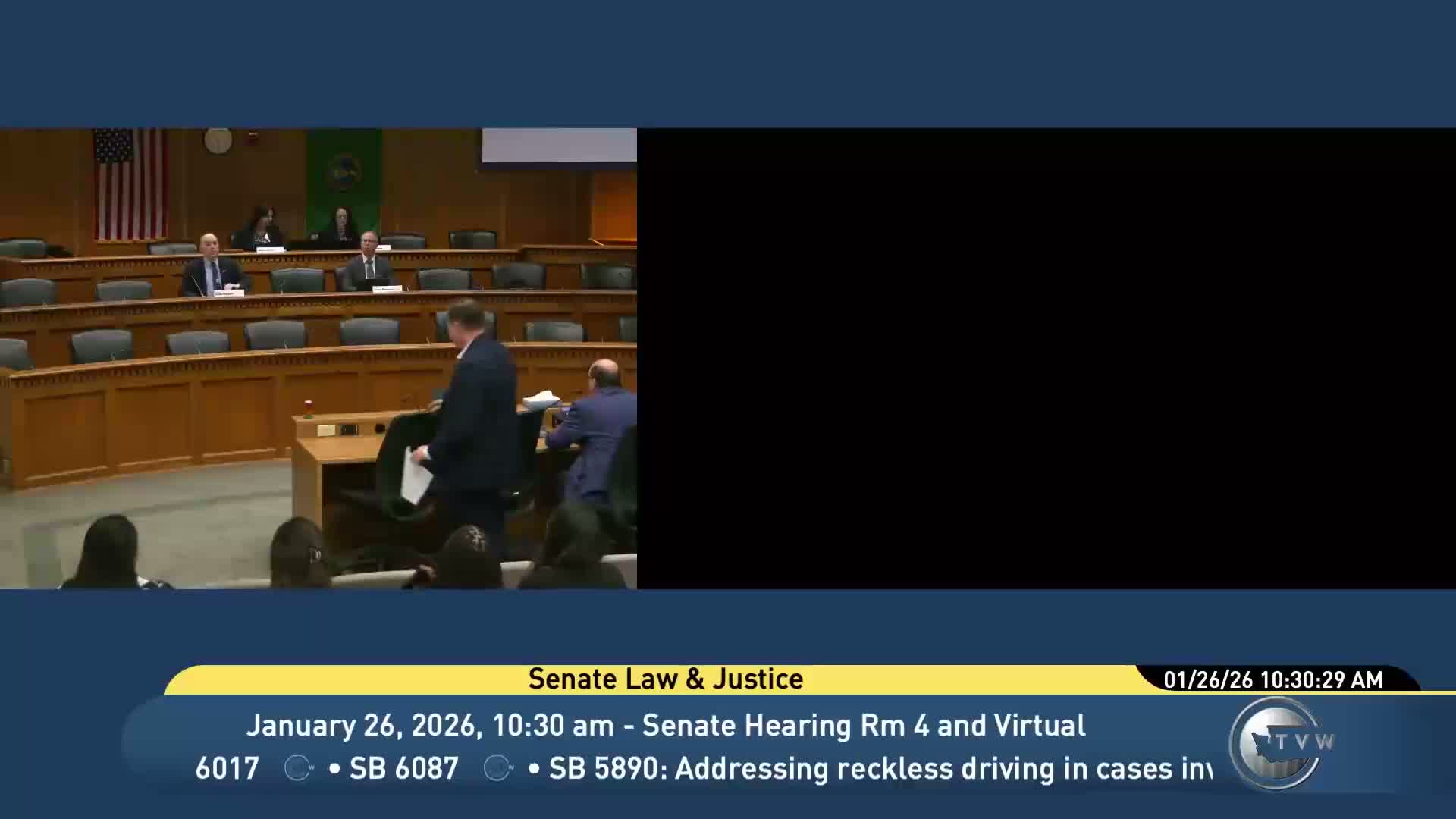Click the American flag in the video
This screenshot has width=1456, height=819.
coord(130,182)
